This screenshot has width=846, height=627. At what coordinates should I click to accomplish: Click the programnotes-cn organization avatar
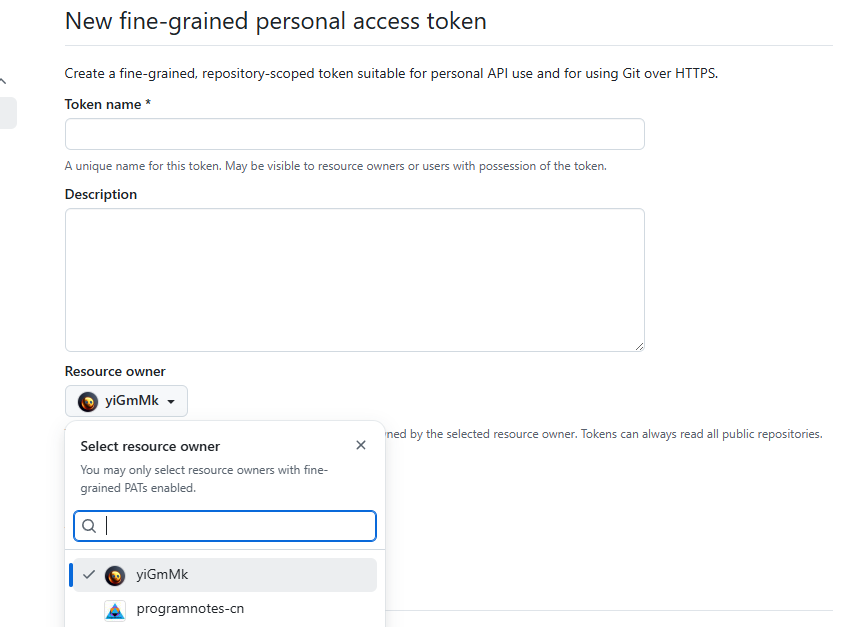pyautogui.click(x=115, y=609)
